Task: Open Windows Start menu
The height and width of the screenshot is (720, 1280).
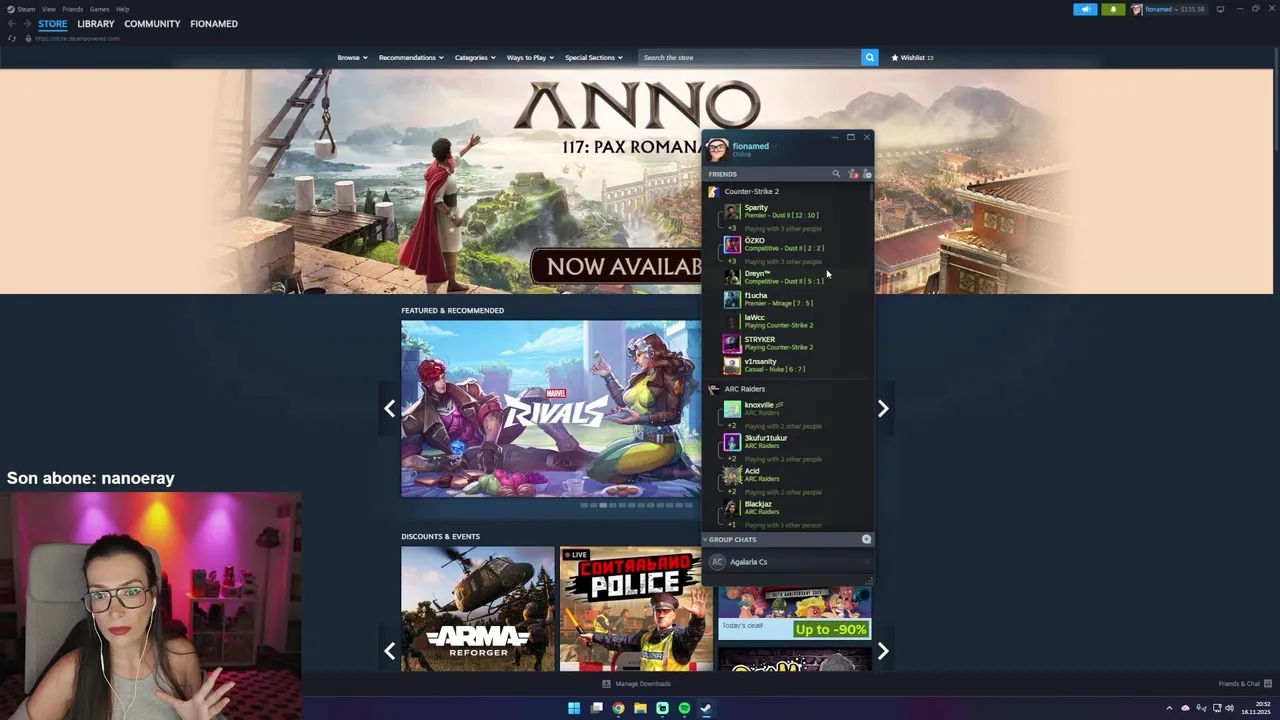Action: [574, 708]
